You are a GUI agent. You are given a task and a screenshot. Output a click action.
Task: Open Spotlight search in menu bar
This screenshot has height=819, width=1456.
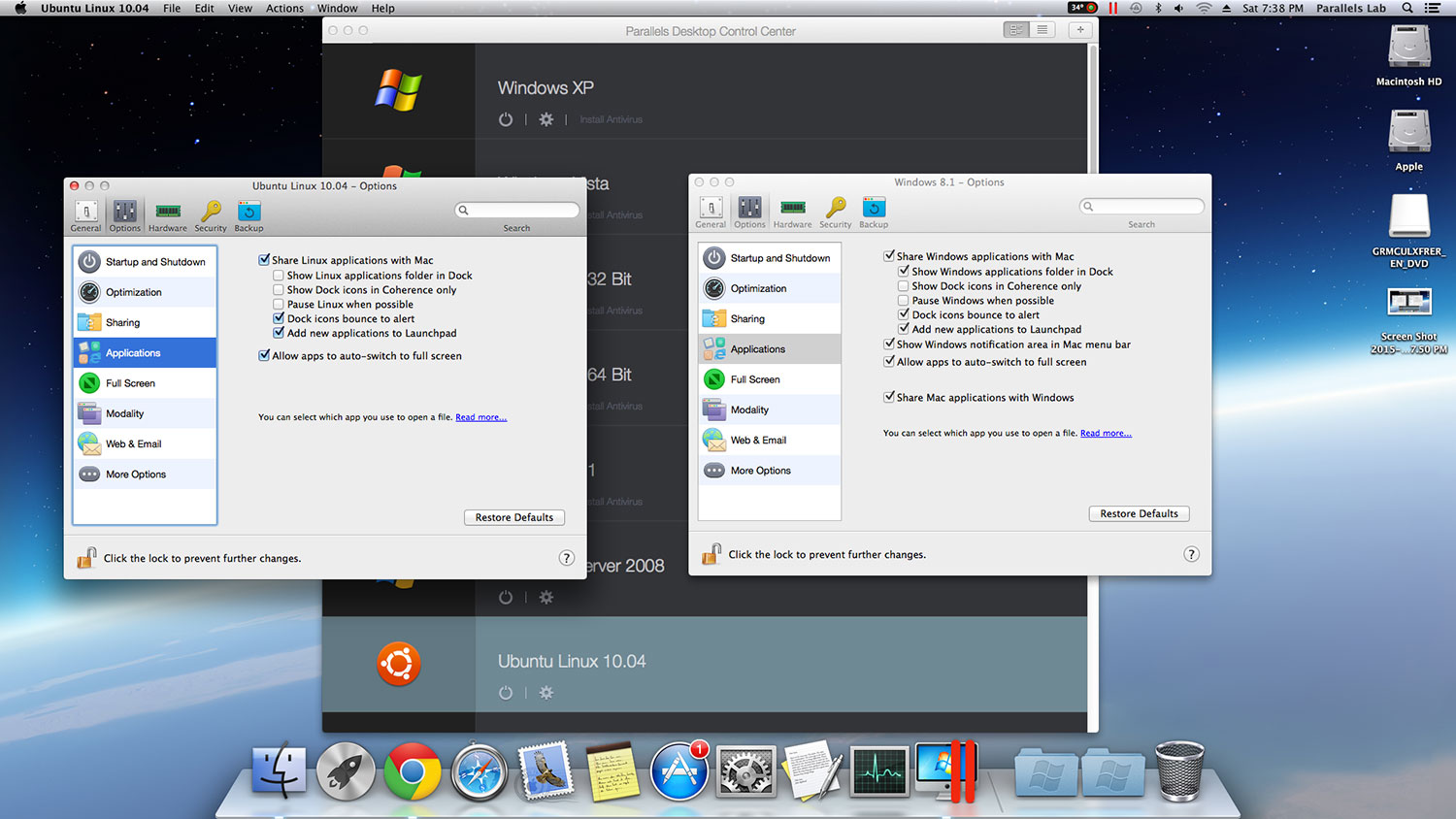(1407, 8)
